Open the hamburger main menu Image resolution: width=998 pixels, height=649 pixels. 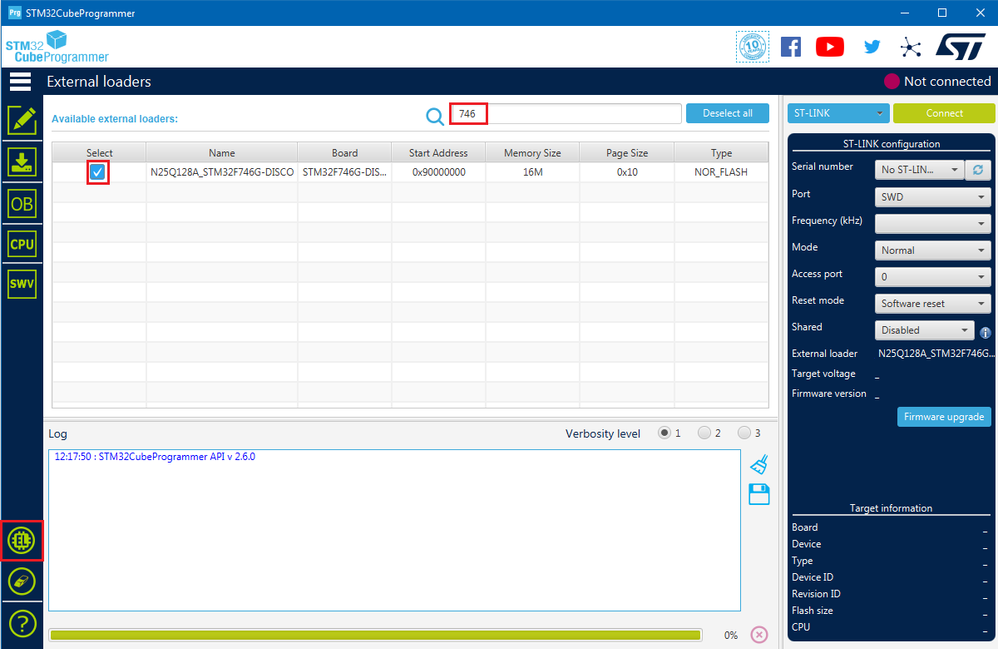pos(20,81)
